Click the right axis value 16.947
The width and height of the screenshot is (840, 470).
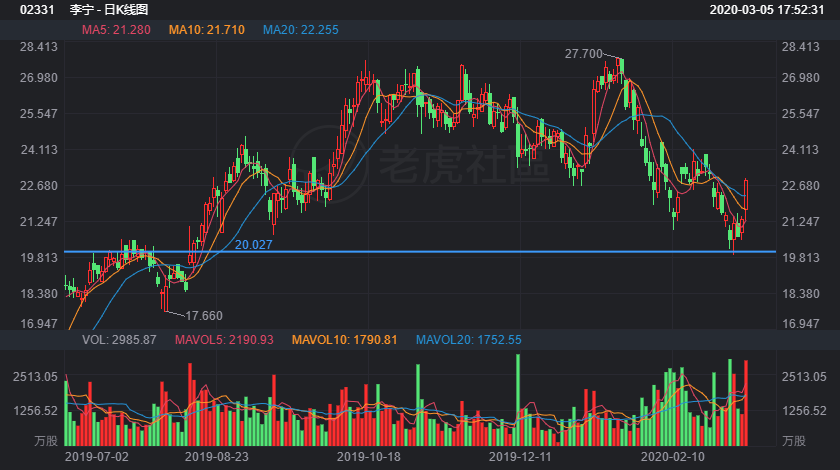800,323
